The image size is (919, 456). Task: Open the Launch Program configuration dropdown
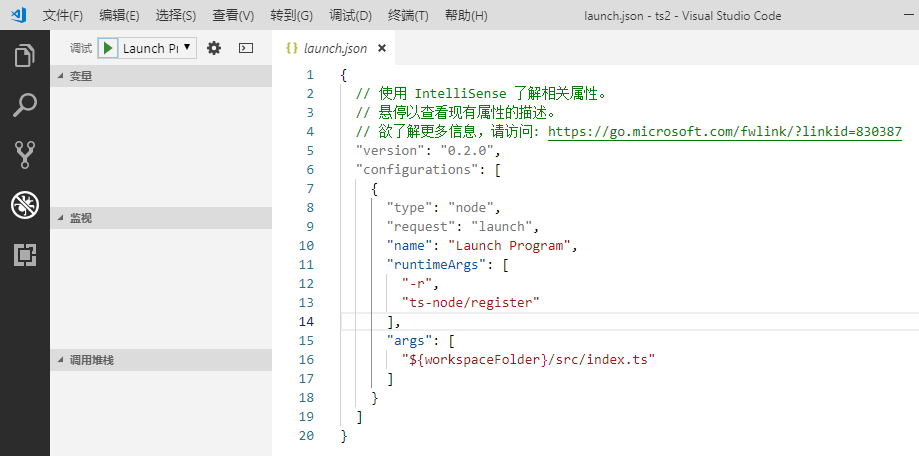[157, 48]
